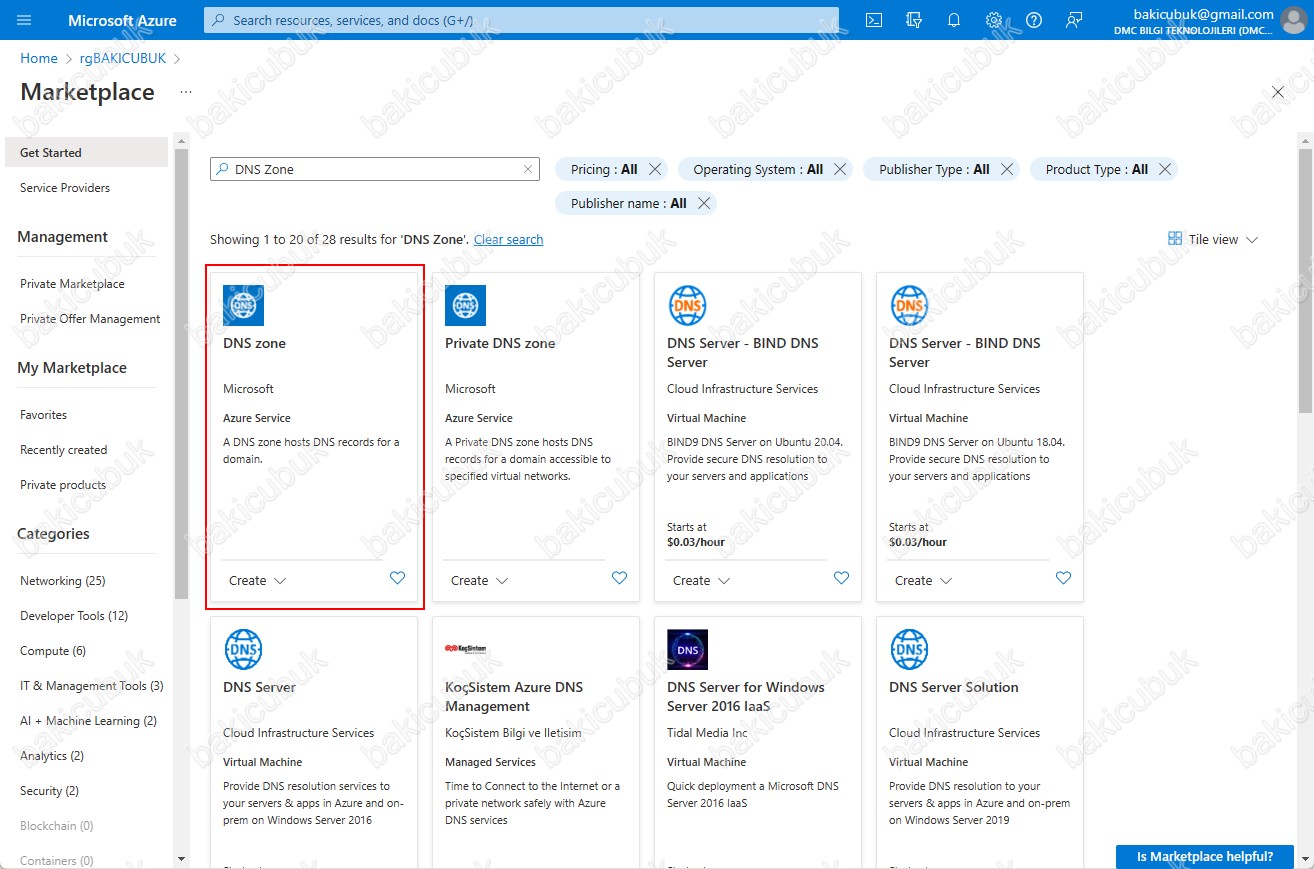
Task: Filter by Developer Tools (12) category
Action: pos(74,616)
